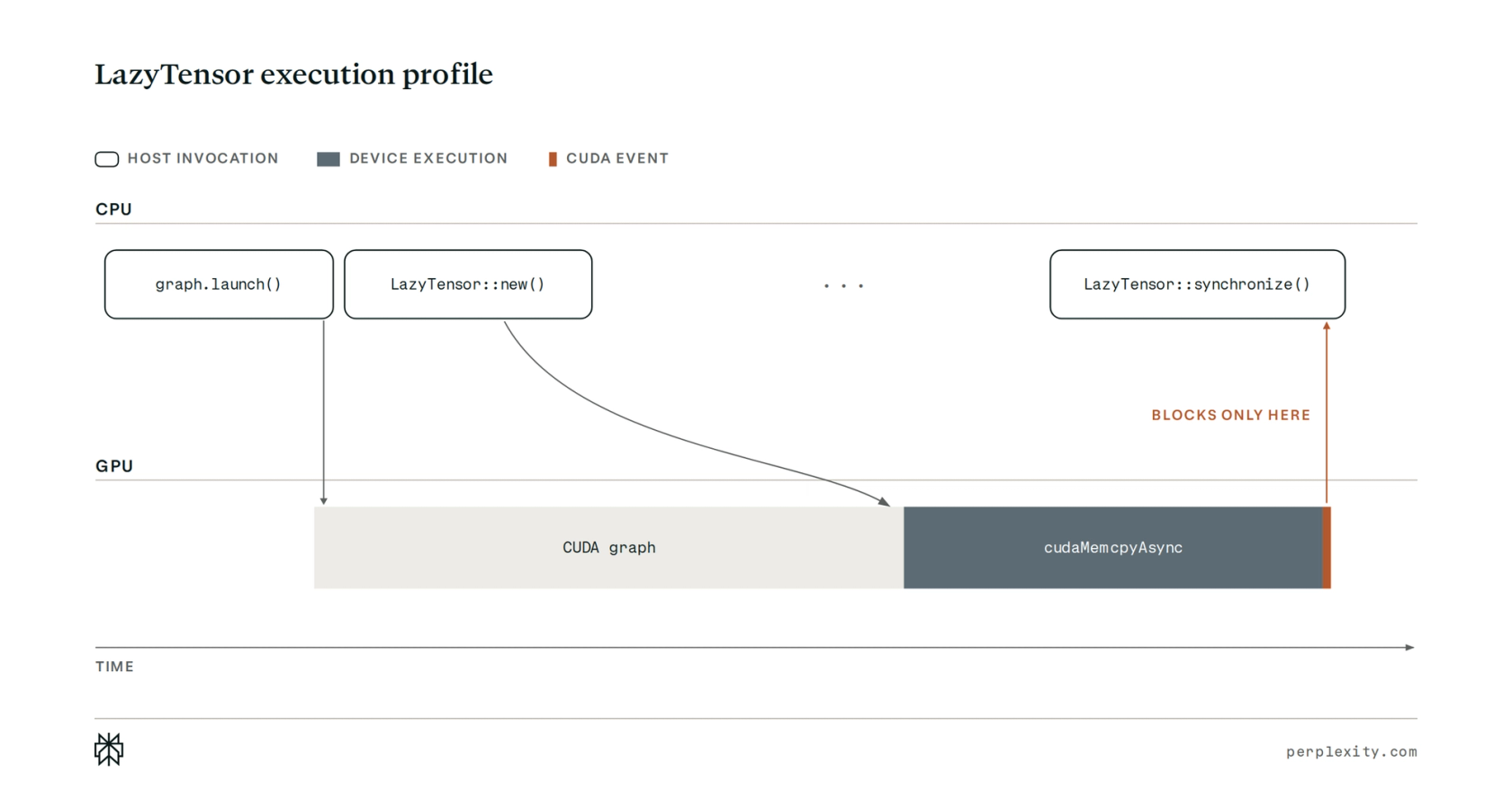Select the LazyTensor::new() box

click(x=468, y=284)
